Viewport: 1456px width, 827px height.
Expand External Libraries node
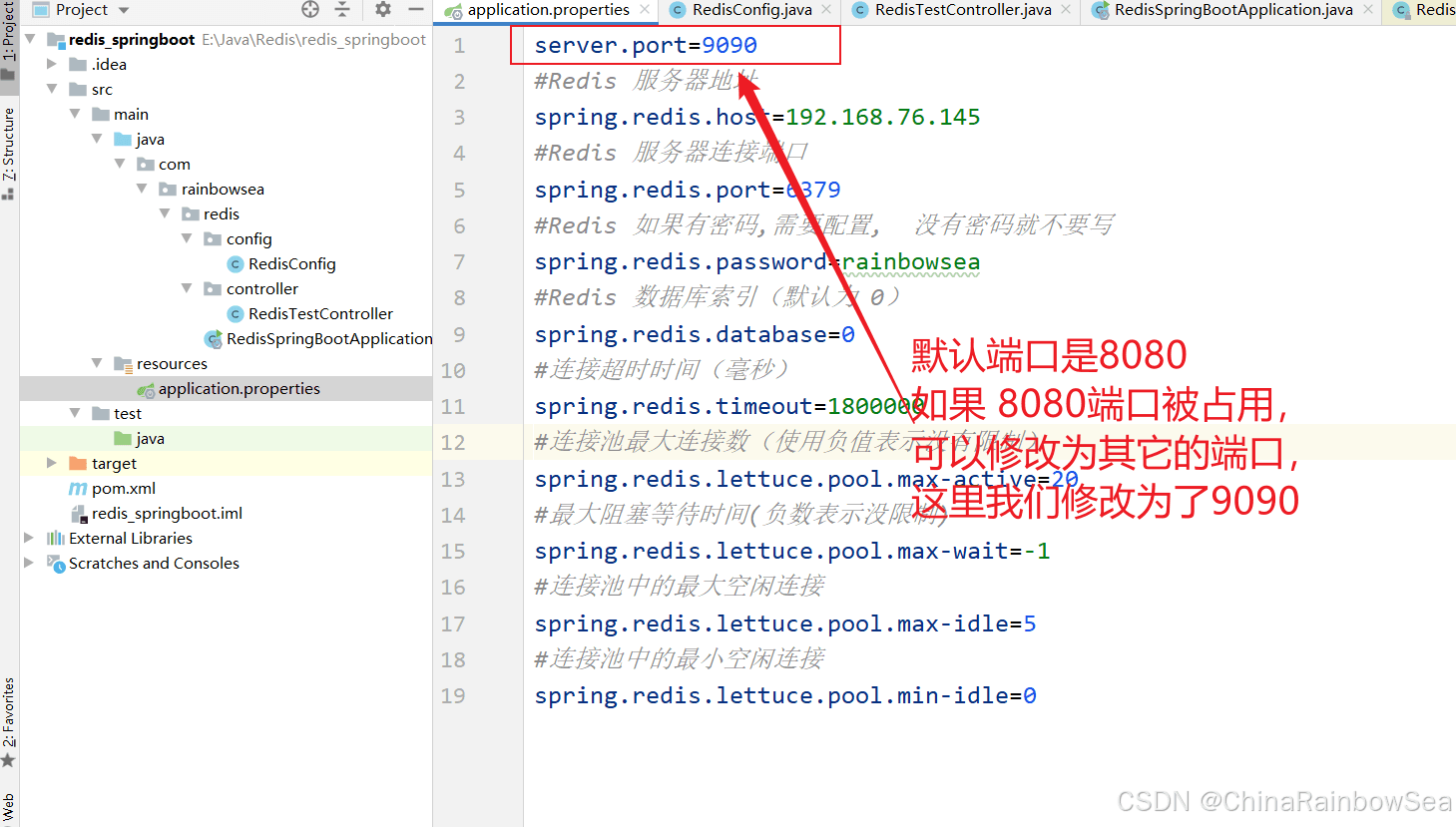coord(30,538)
